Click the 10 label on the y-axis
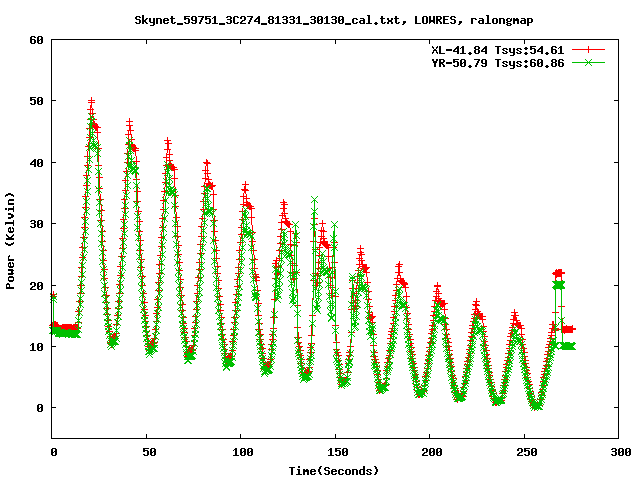Viewport: 640px width, 480px height. 37,347
